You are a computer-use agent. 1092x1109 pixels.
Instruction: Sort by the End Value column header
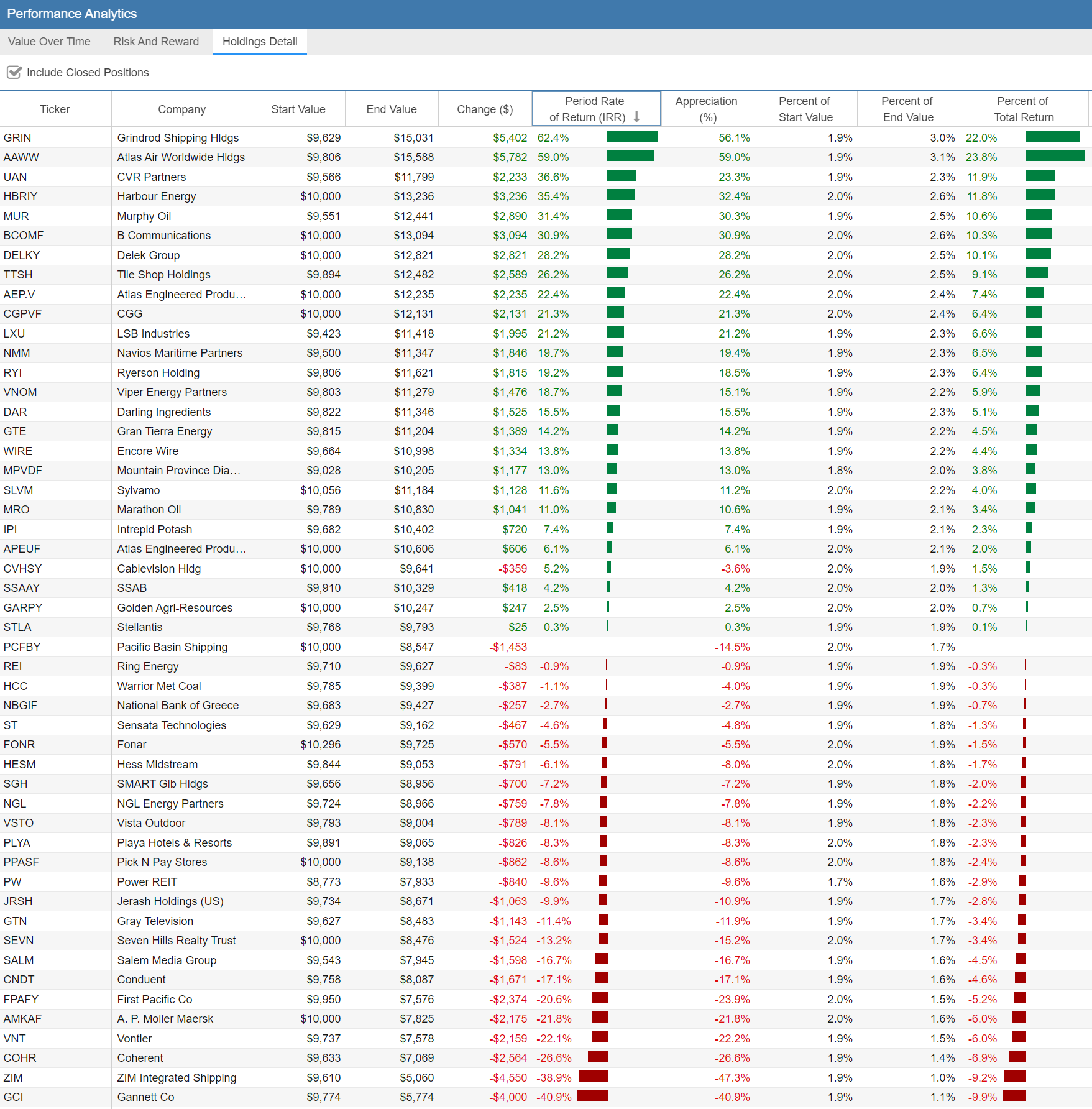coord(392,109)
